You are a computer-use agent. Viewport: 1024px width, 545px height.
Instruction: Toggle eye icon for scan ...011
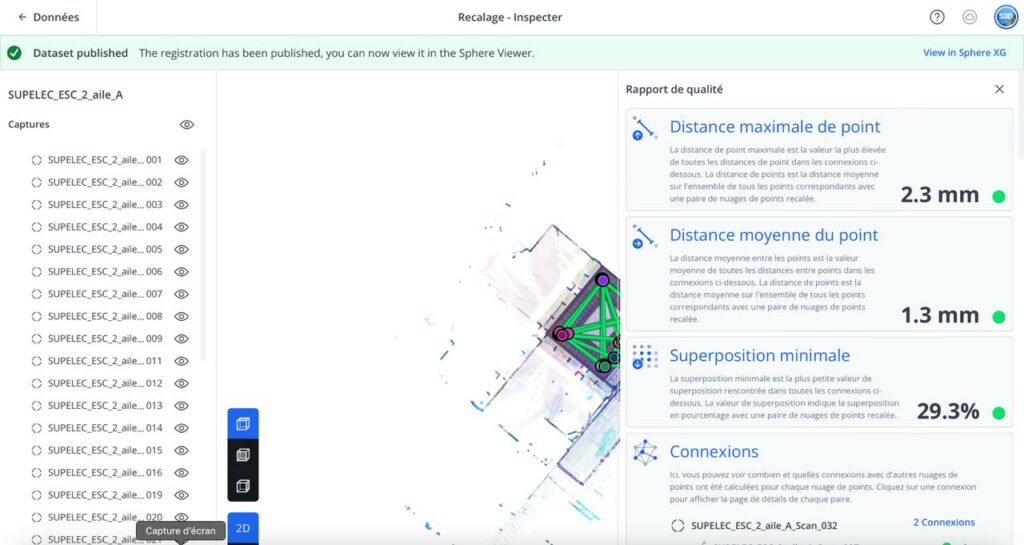pyautogui.click(x=182, y=361)
